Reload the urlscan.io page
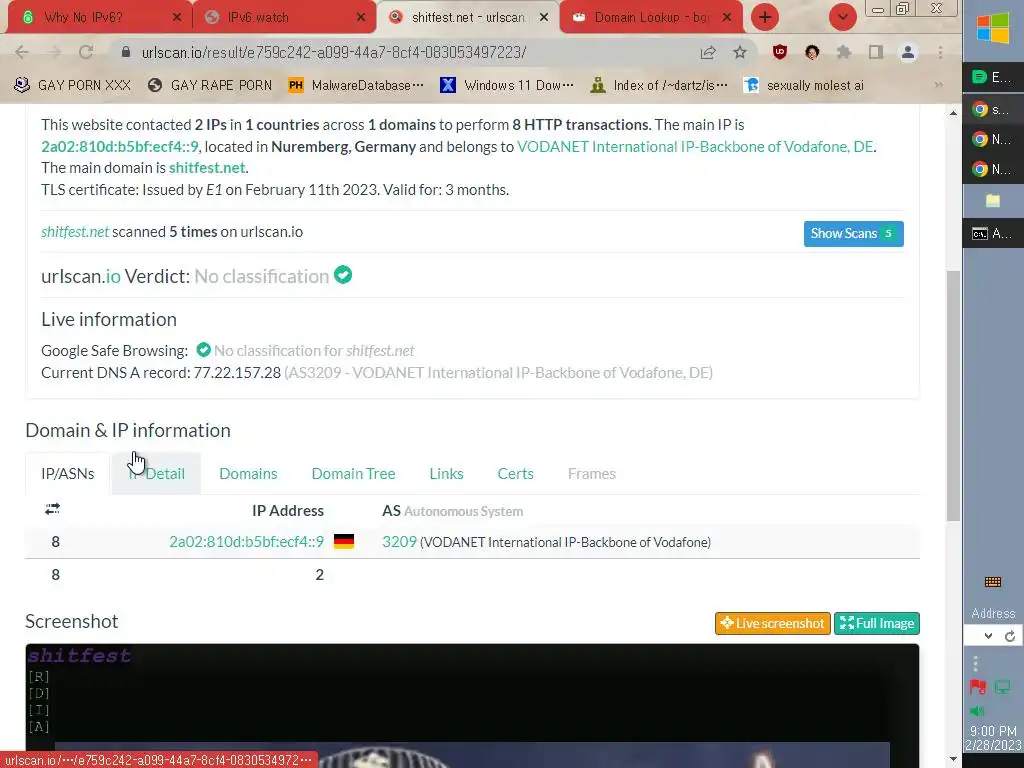The image size is (1024, 768). click(x=86, y=52)
